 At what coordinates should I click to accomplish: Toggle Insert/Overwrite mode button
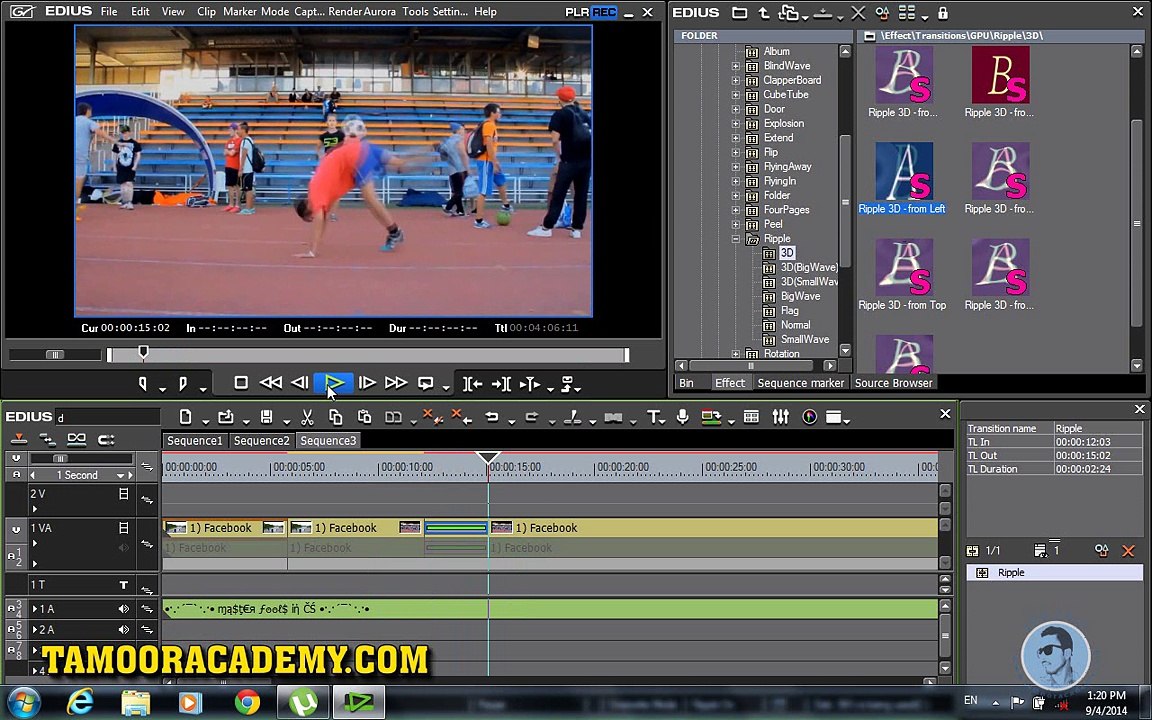(x=19, y=440)
